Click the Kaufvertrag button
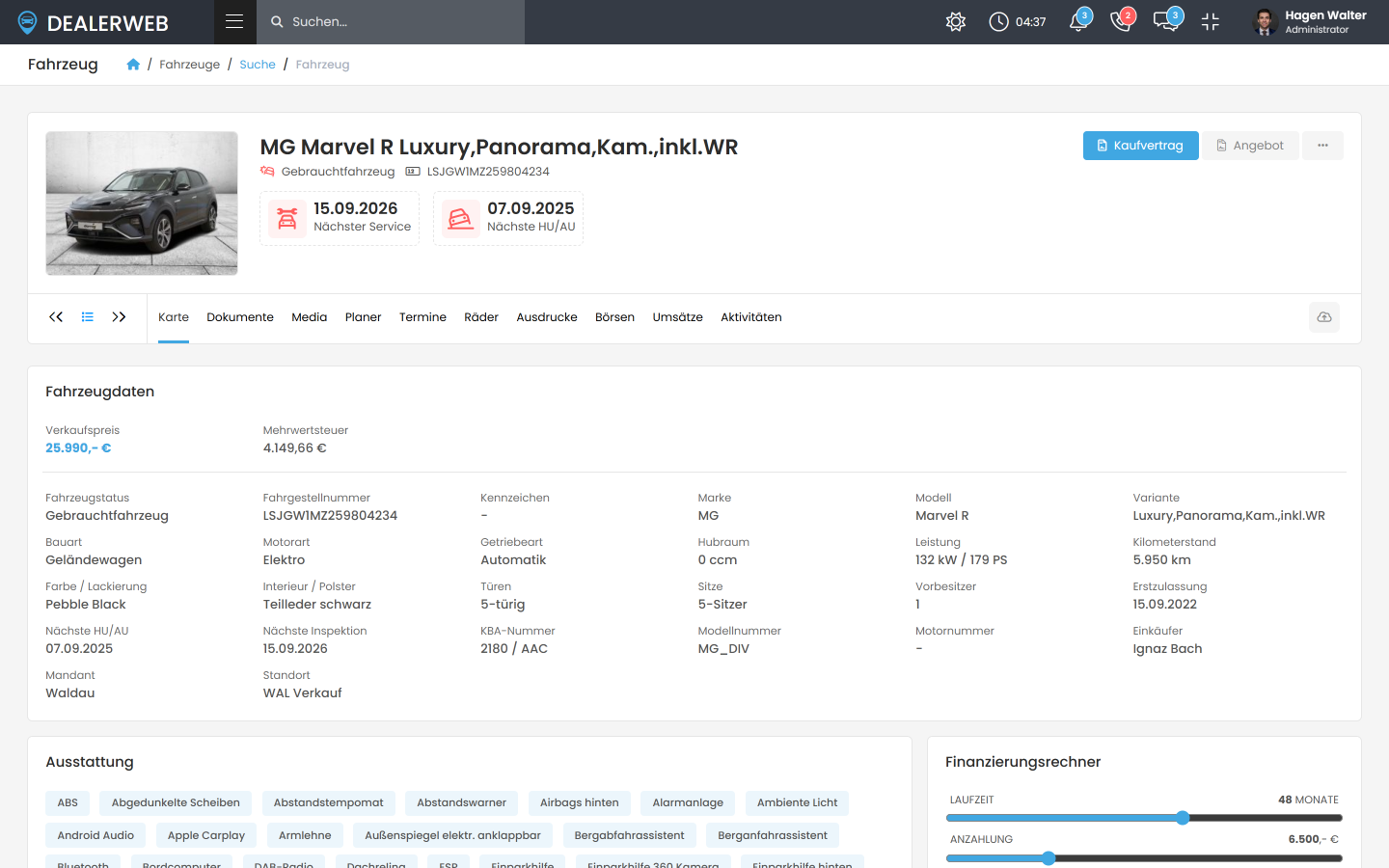 (x=1141, y=146)
